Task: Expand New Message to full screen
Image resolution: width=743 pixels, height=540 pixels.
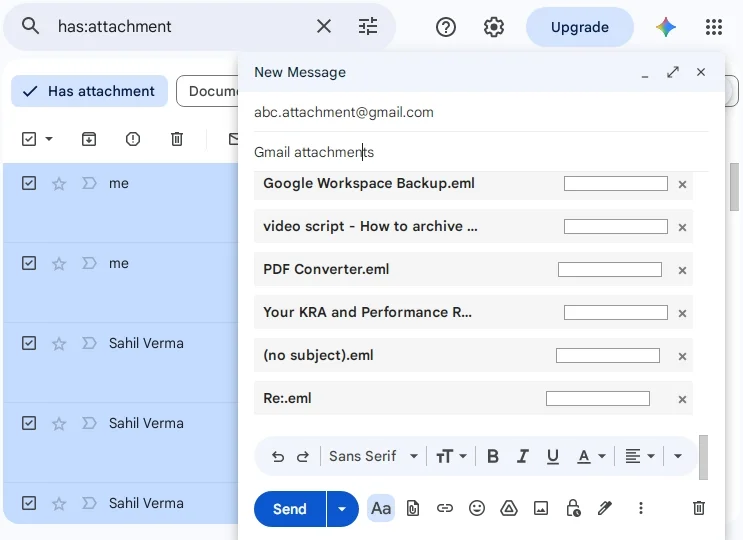Action: coord(673,72)
